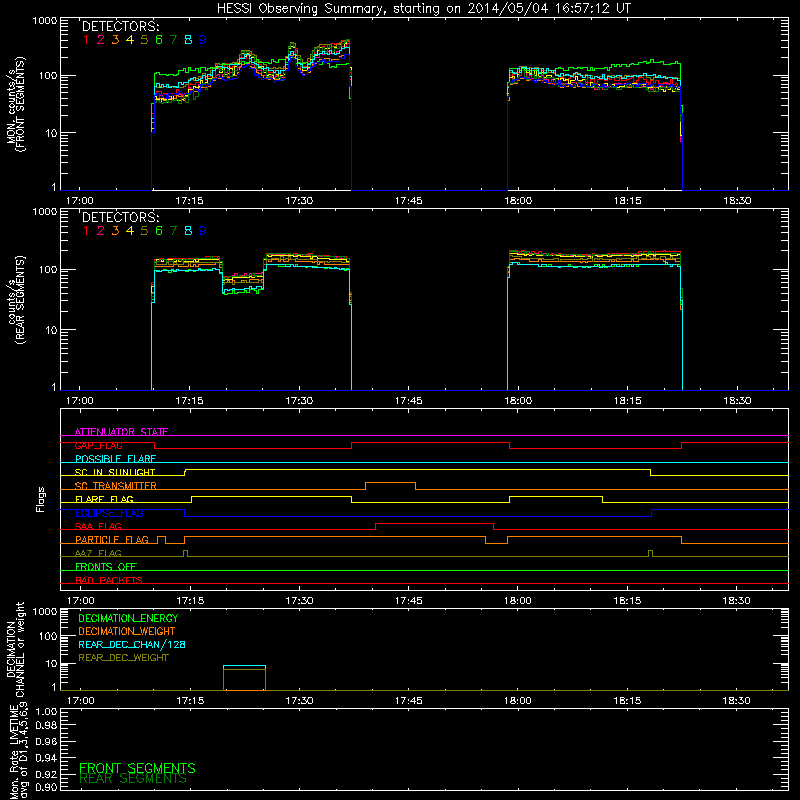
Task: Select cyan detector 8 in front segments legend
Action: coord(188,40)
